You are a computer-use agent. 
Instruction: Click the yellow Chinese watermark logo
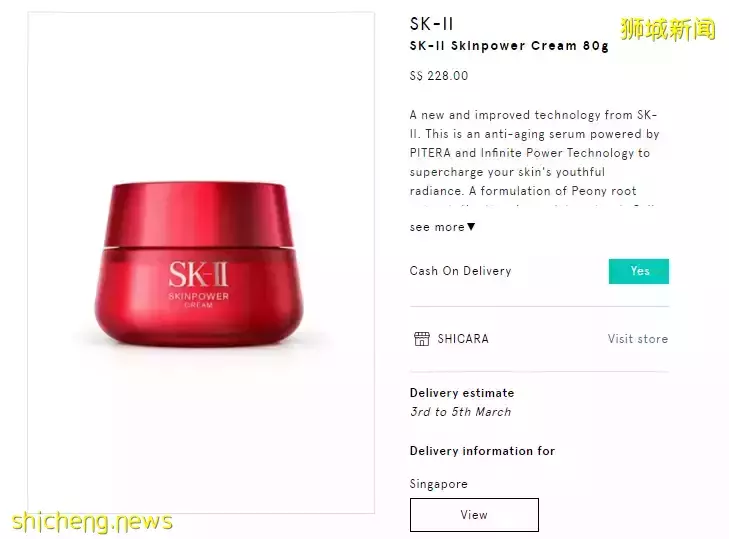pos(668,29)
